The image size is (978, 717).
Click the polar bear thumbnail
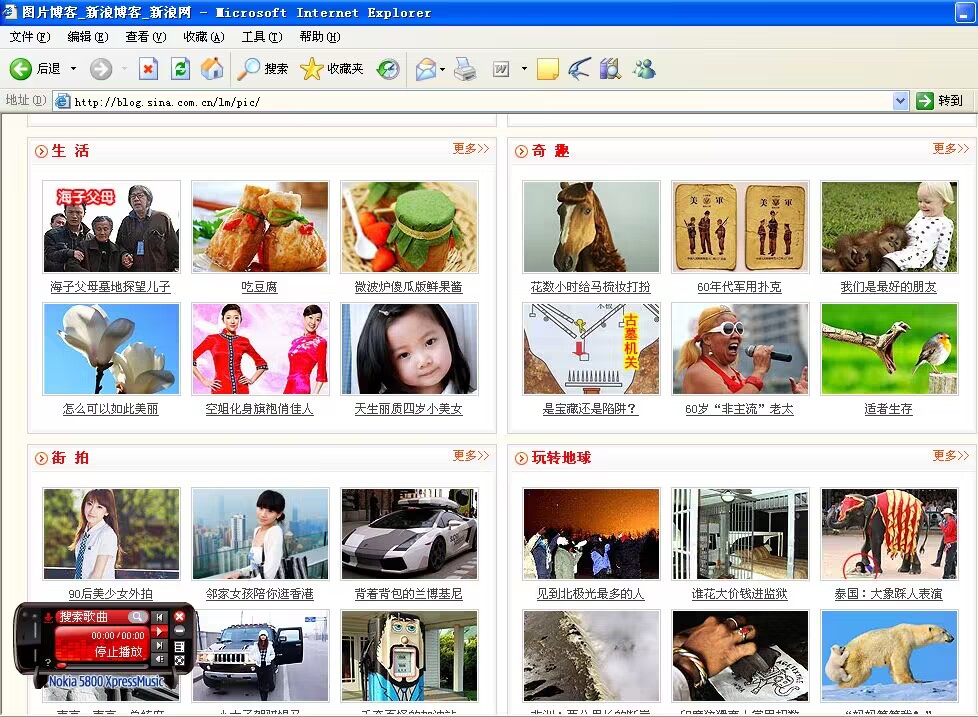pyautogui.click(x=889, y=656)
